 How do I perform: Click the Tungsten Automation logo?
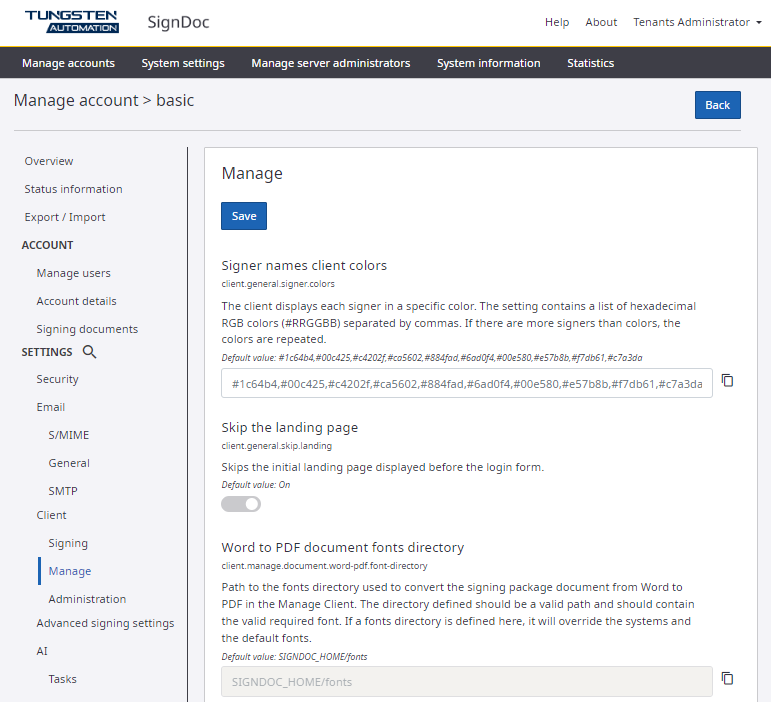pyautogui.click(x=71, y=22)
